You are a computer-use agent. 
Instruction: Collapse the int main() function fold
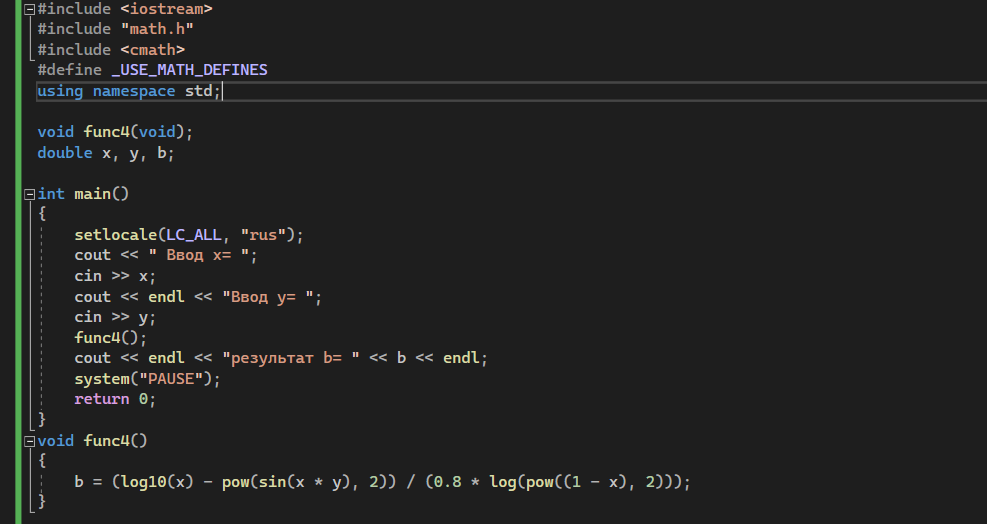tap(29, 195)
